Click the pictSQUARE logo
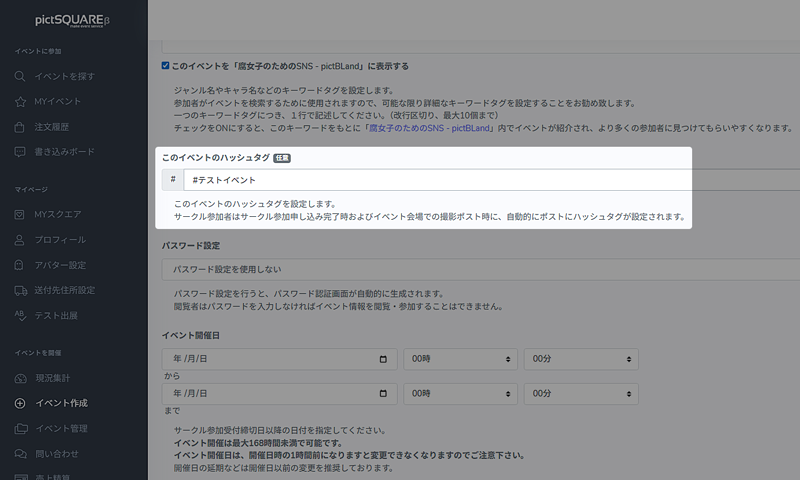Viewport: 800px width, 480px height. tap(73, 21)
